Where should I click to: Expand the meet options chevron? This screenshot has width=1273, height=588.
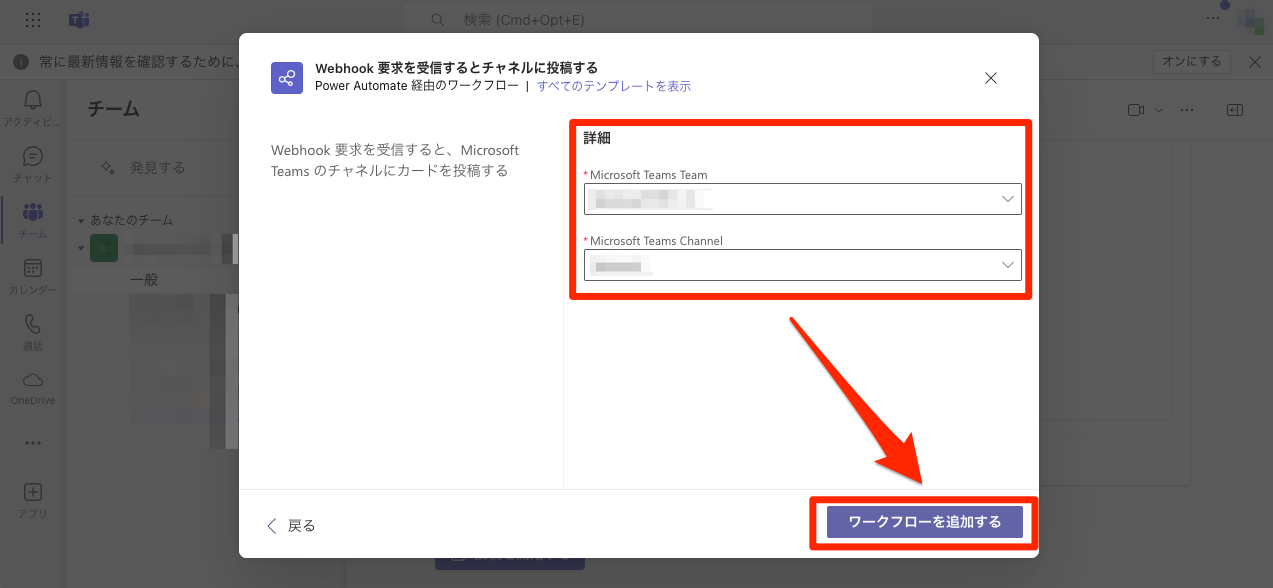[1159, 110]
